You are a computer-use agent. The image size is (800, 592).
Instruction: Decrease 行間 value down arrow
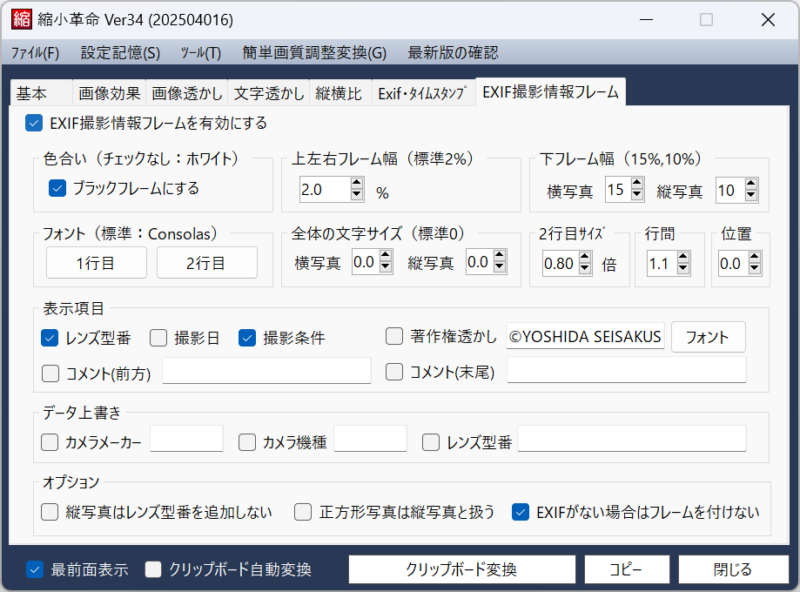click(x=684, y=269)
